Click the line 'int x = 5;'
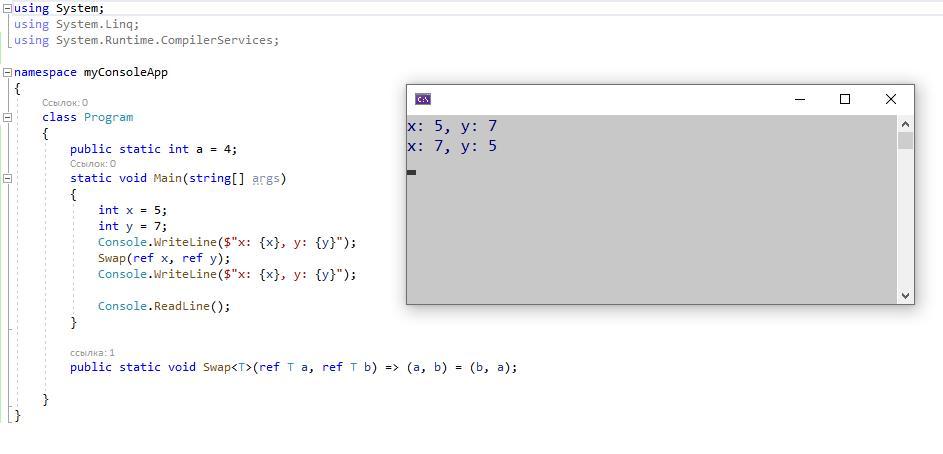943x454 pixels. (x=133, y=210)
